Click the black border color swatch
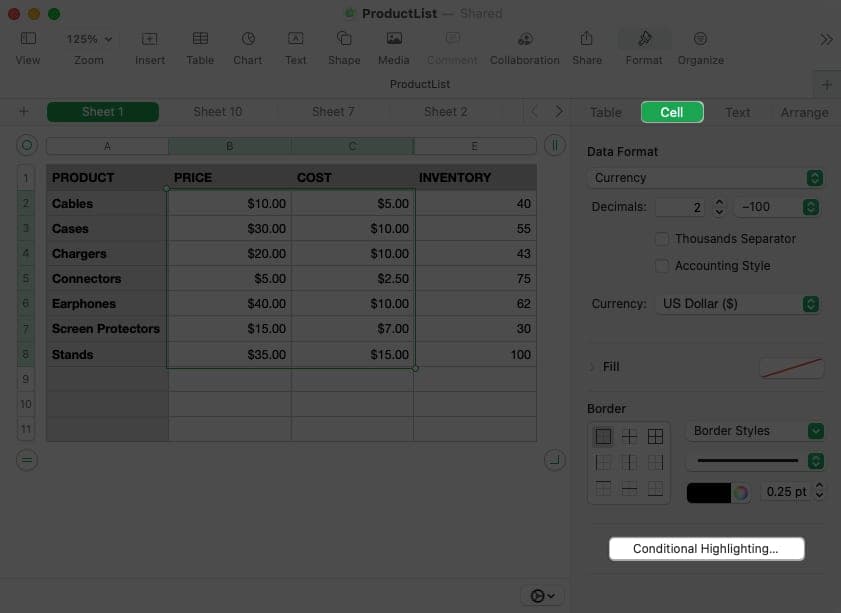 click(709, 492)
